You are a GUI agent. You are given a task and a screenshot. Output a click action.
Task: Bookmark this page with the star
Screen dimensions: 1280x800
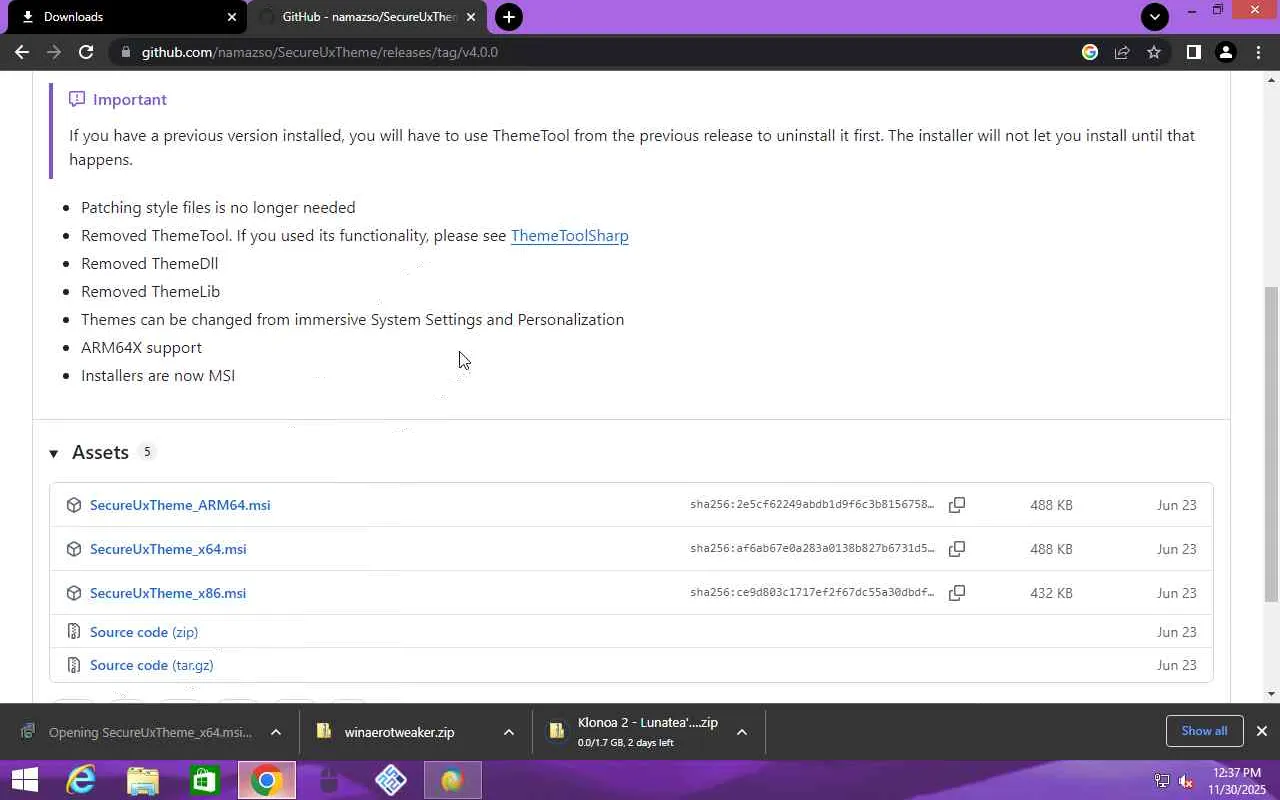[1154, 52]
